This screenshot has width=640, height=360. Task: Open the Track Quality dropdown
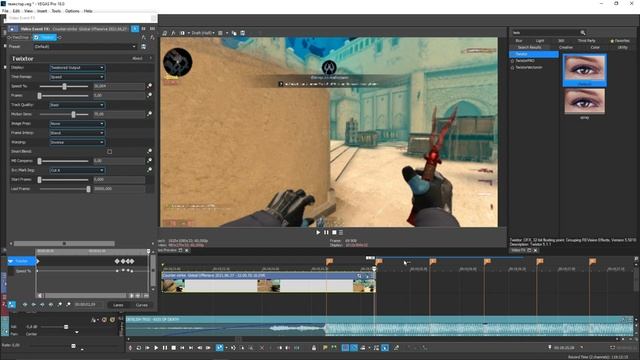(x=77, y=105)
